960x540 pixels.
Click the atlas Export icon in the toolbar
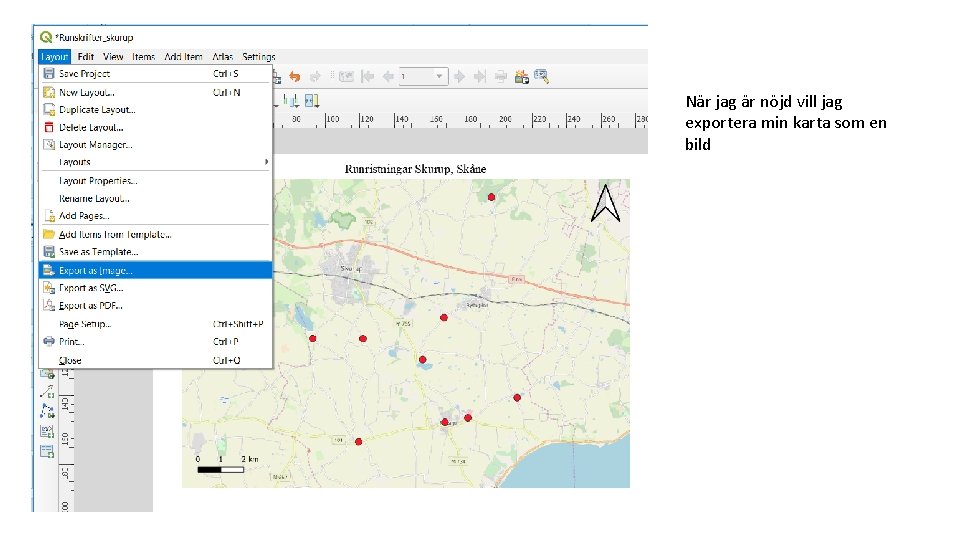pyautogui.click(x=521, y=76)
